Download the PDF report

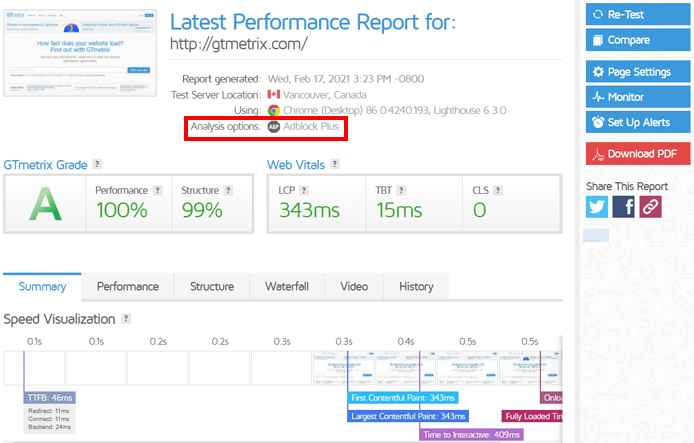[637, 154]
